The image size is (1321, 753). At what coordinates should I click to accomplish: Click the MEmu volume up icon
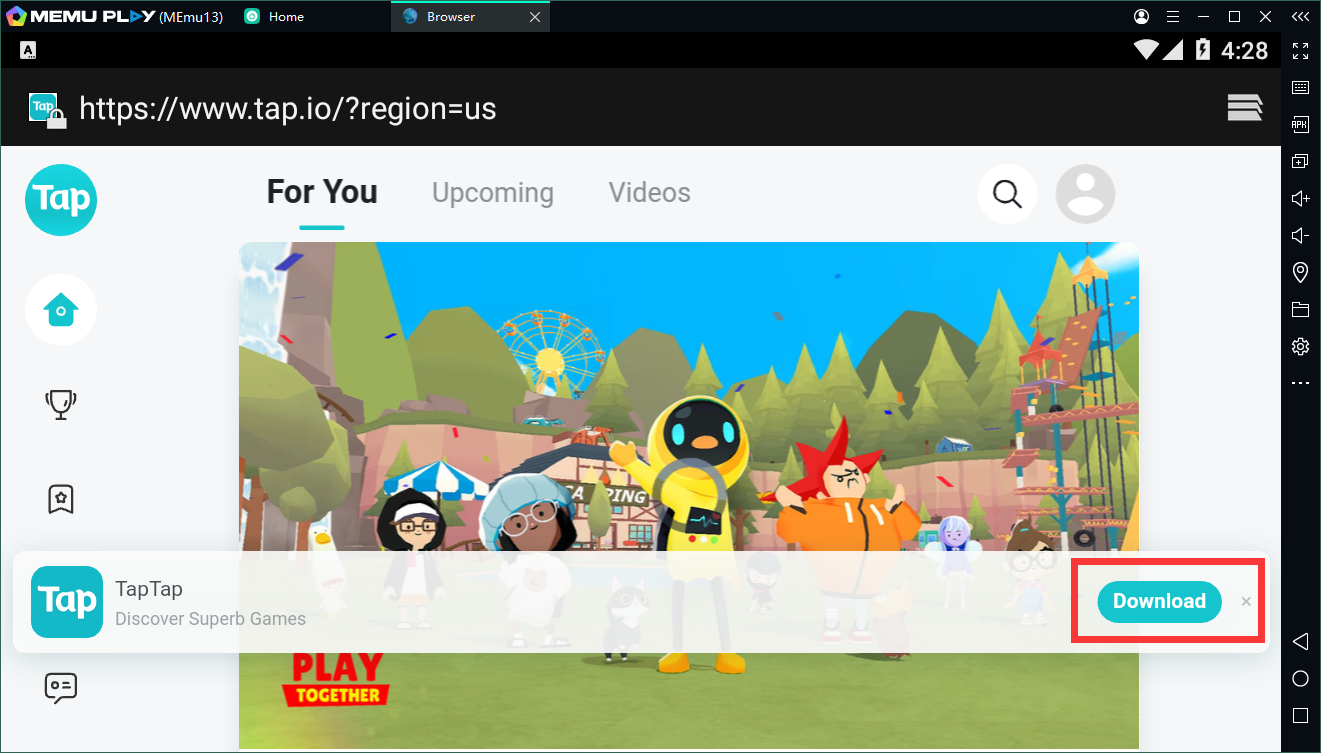[1300, 198]
